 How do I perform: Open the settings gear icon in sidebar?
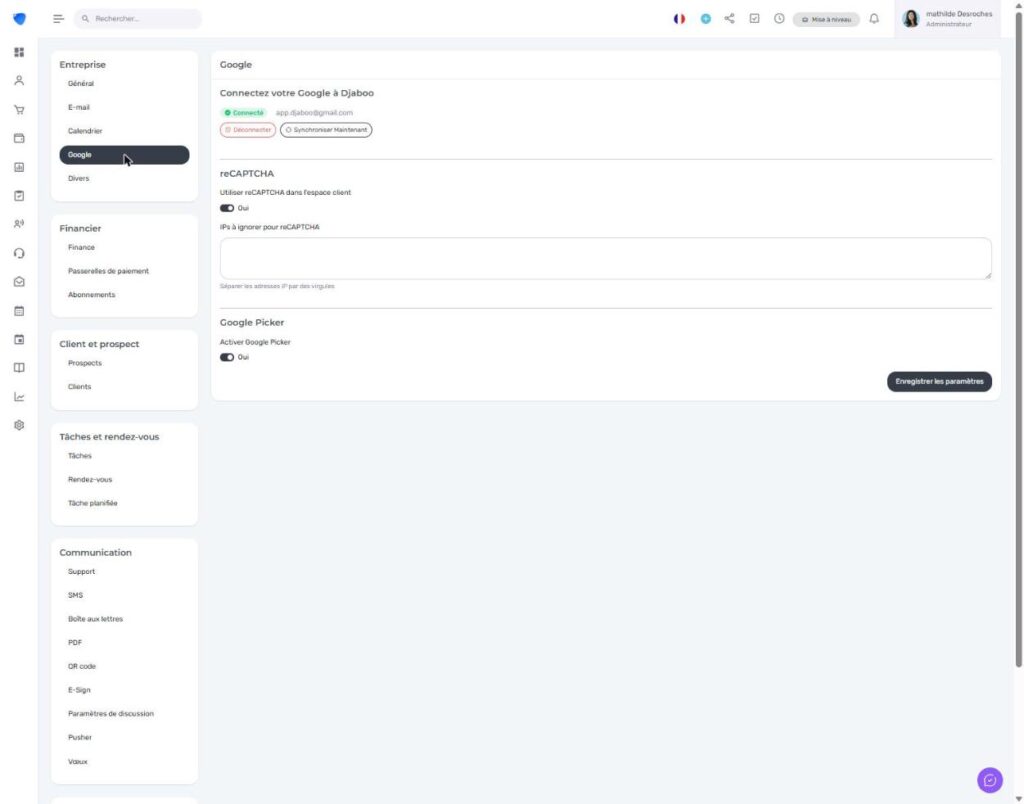pyautogui.click(x=19, y=425)
